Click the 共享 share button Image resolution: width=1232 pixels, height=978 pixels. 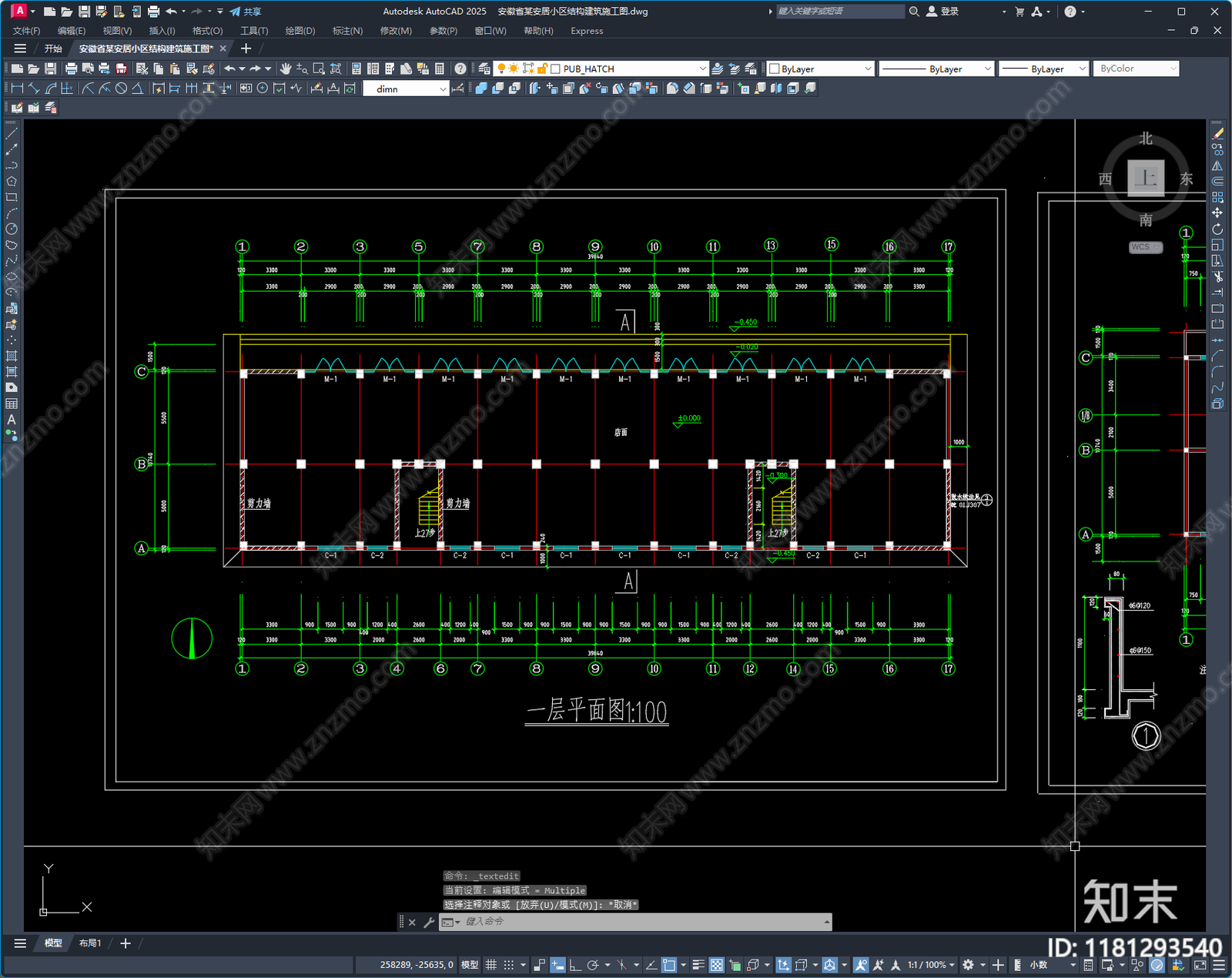click(246, 12)
